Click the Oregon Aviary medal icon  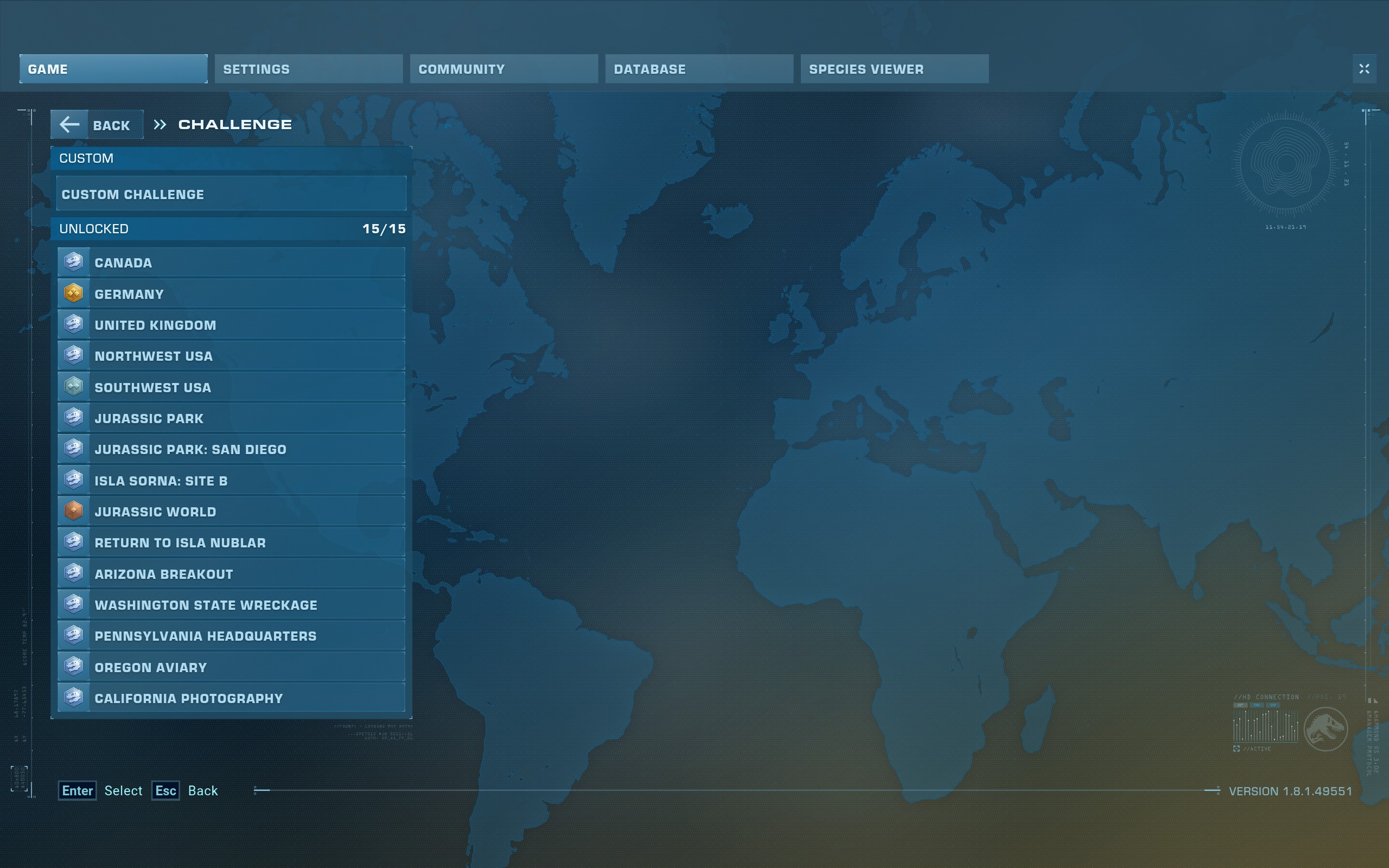[73, 667]
